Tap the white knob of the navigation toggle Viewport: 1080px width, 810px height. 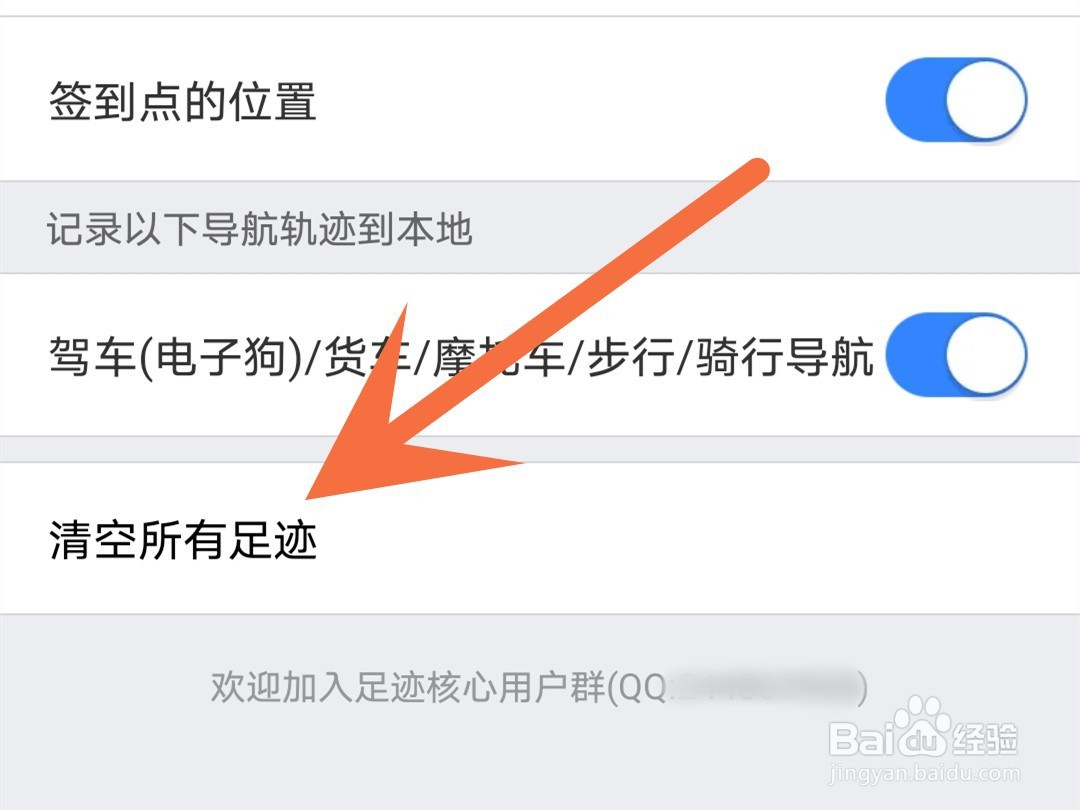click(x=986, y=355)
